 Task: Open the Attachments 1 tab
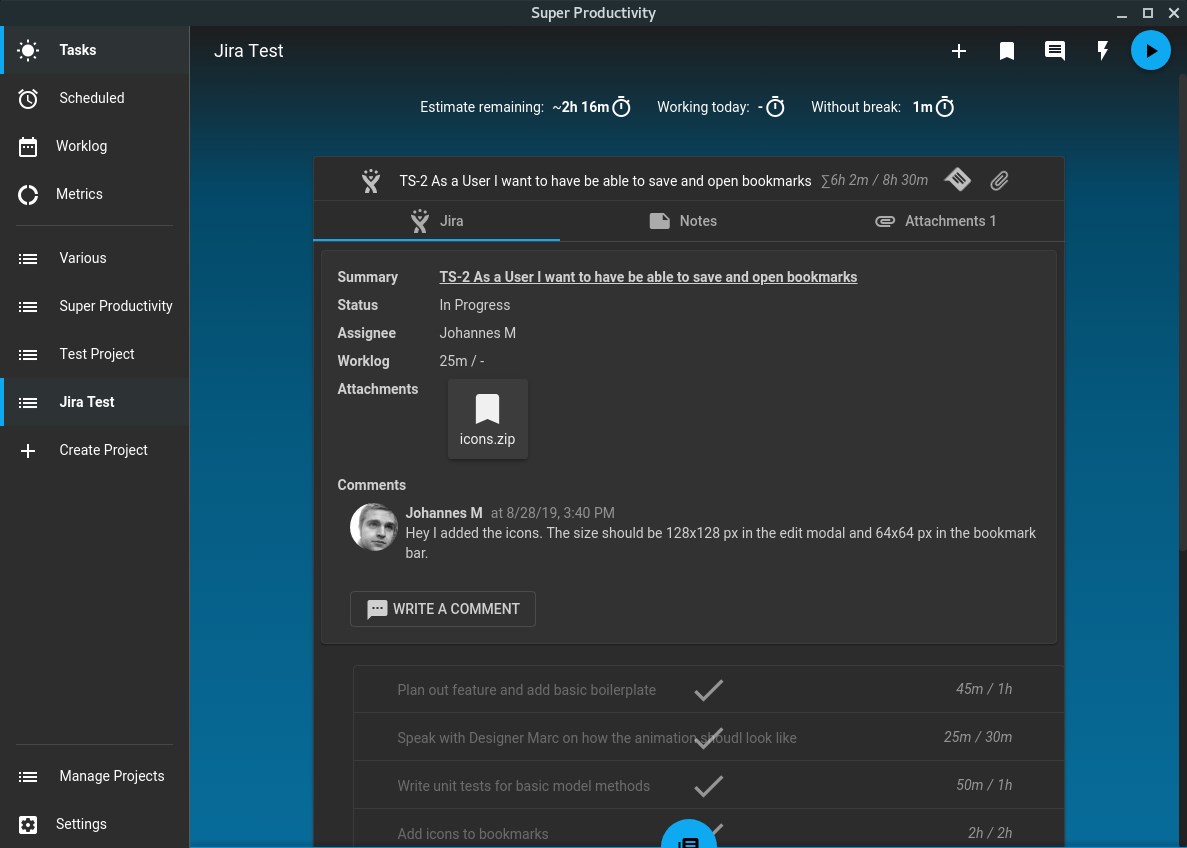[935, 221]
